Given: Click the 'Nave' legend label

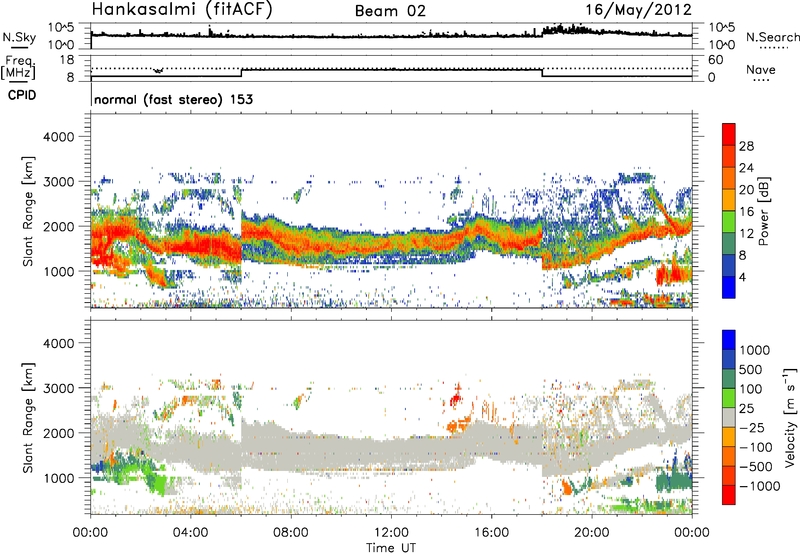Looking at the screenshot, I should coord(760,69).
